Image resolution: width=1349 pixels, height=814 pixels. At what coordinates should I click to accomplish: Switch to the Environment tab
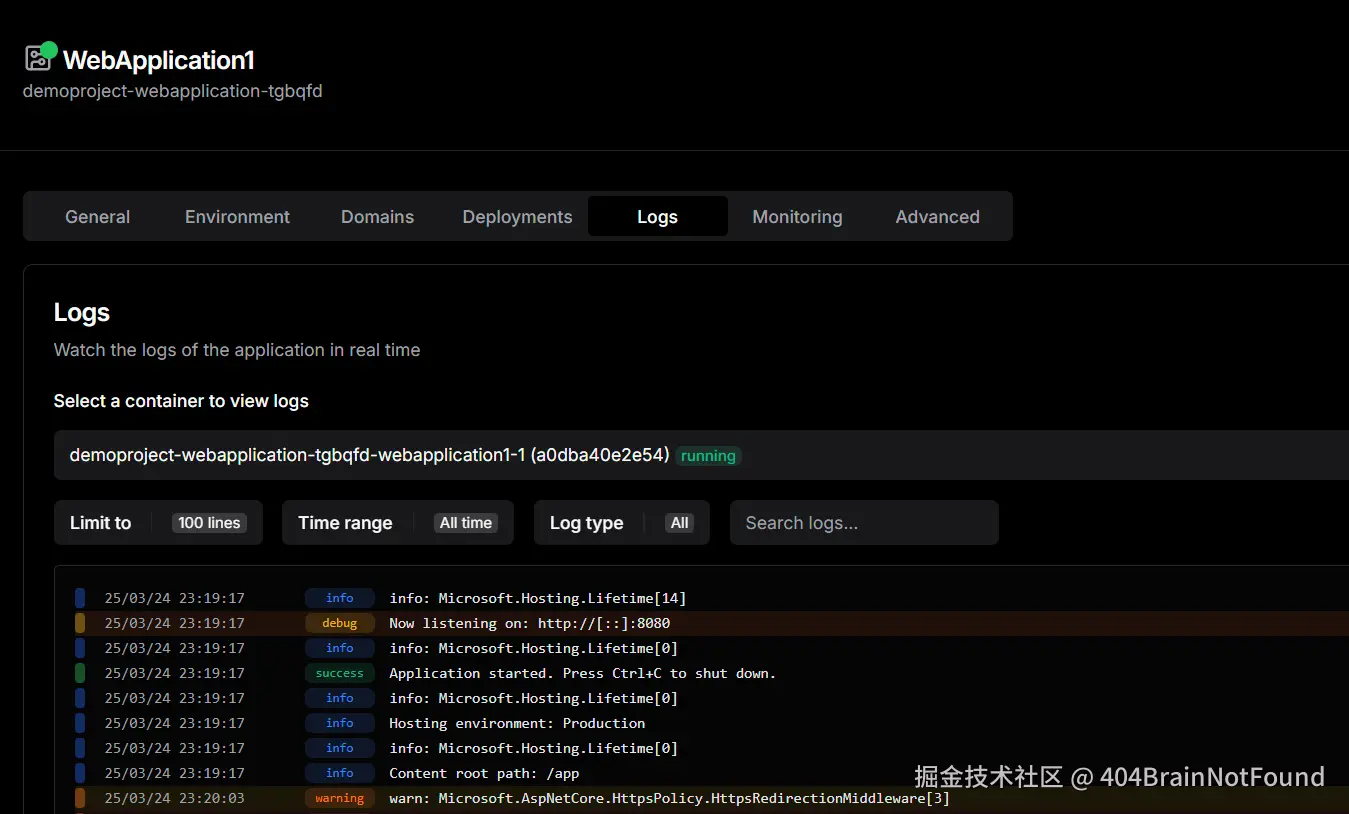coord(237,217)
